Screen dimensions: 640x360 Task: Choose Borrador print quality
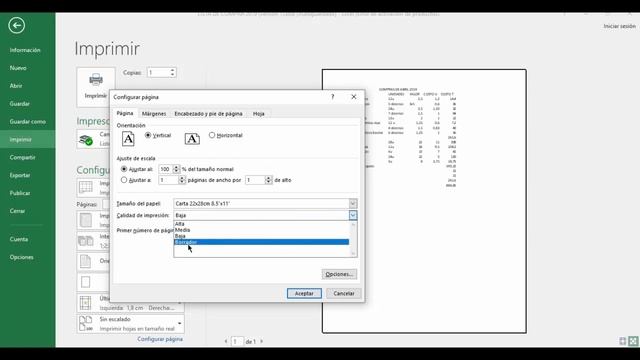[x=261, y=242]
